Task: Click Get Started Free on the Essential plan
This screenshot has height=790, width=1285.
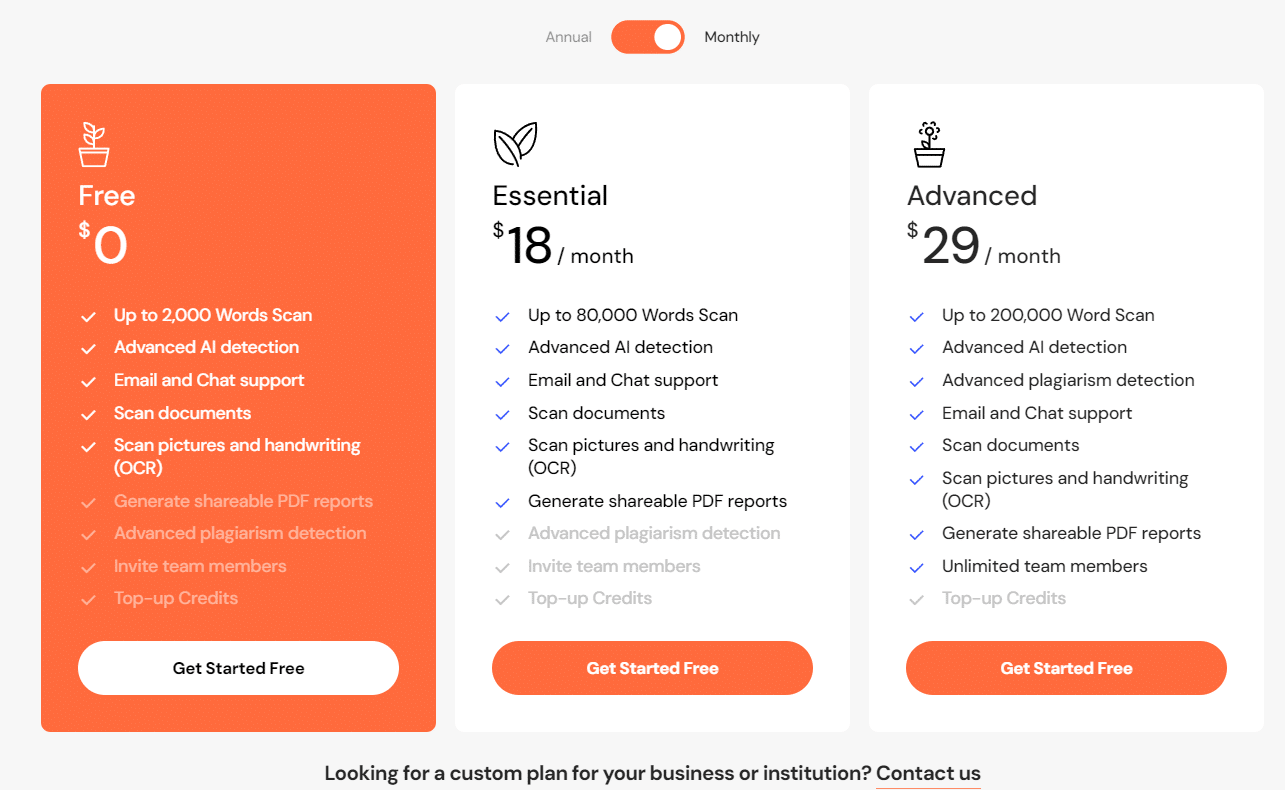Action: (652, 668)
